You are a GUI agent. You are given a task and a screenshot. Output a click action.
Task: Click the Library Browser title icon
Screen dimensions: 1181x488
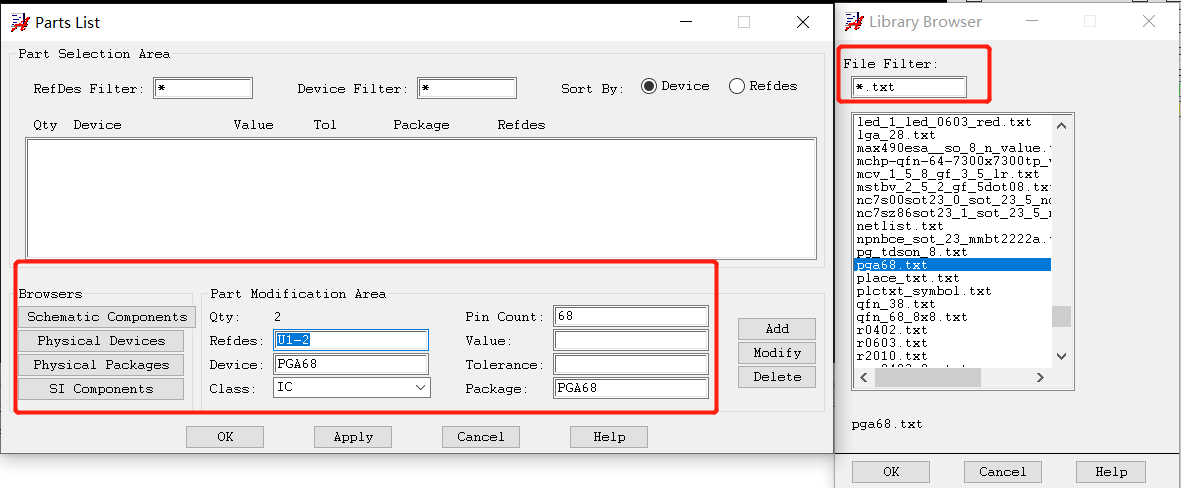tap(853, 21)
